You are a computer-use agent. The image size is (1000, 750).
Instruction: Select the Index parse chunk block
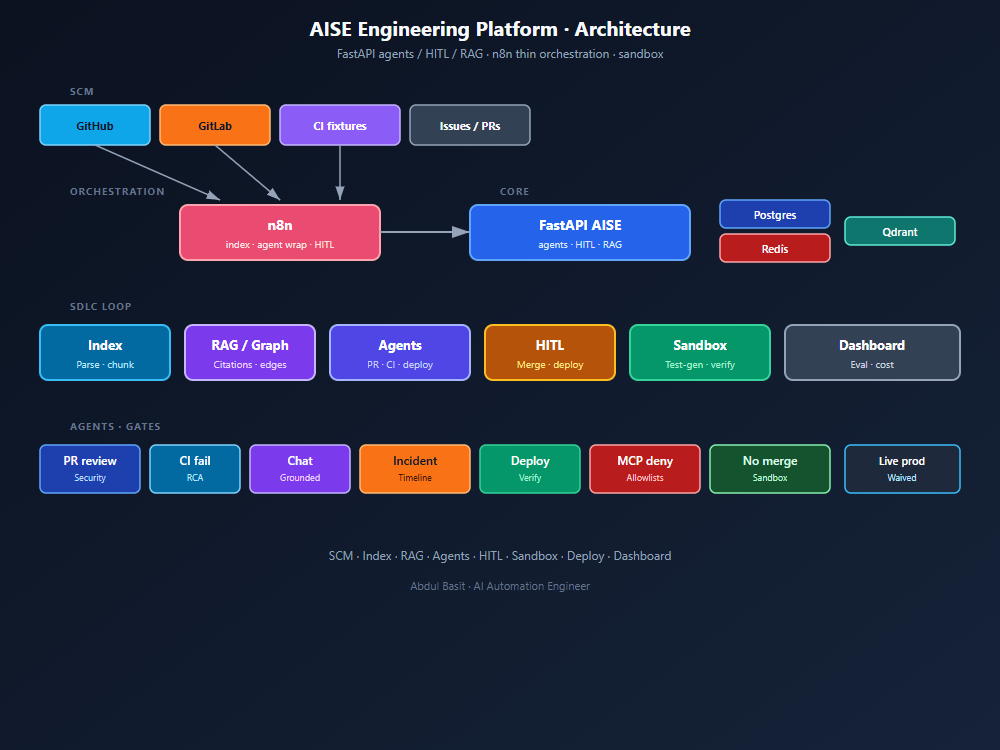pyautogui.click(x=105, y=353)
